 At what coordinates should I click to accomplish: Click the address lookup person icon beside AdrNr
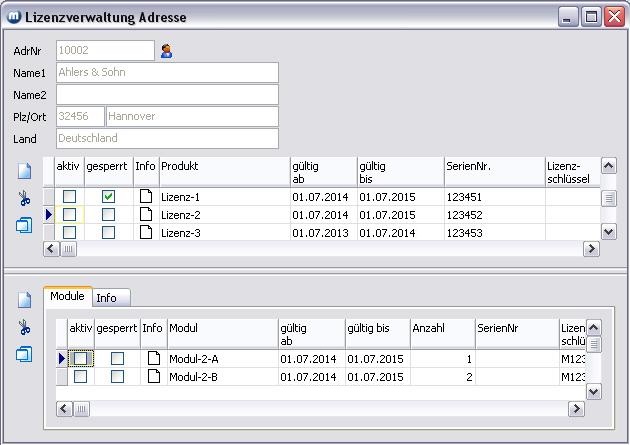pos(167,51)
